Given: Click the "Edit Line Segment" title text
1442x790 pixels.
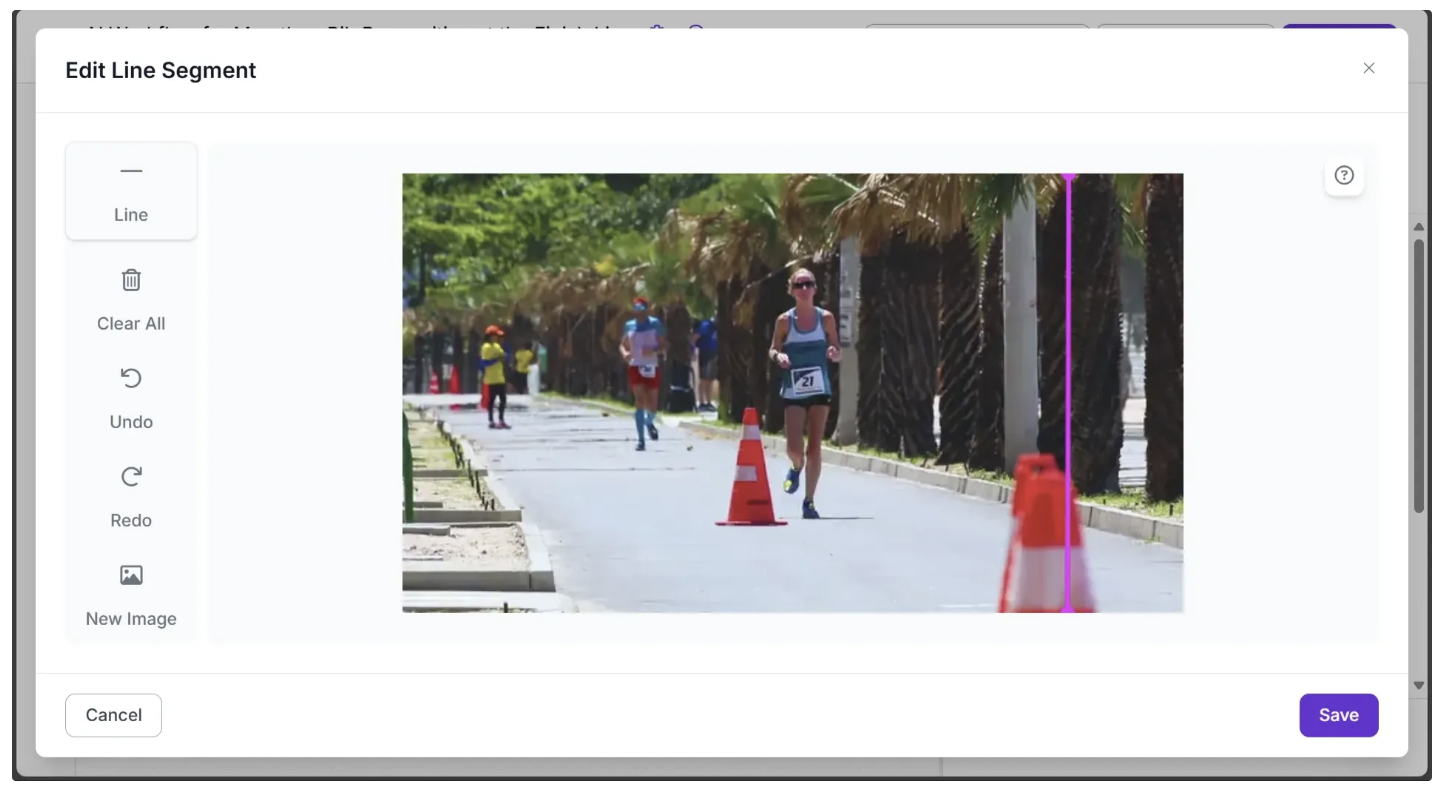Looking at the screenshot, I should tap(161, 70).
